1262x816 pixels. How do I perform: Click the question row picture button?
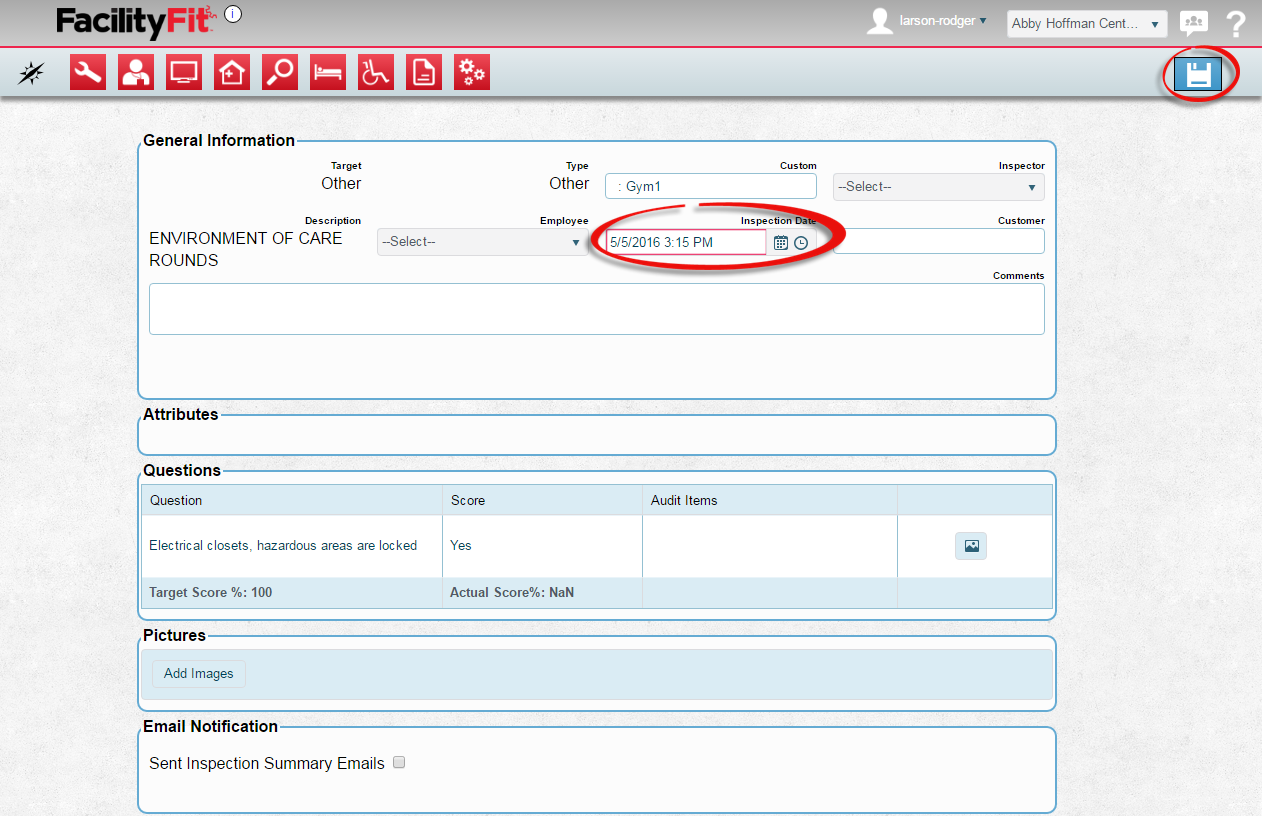tap(971, 546)
